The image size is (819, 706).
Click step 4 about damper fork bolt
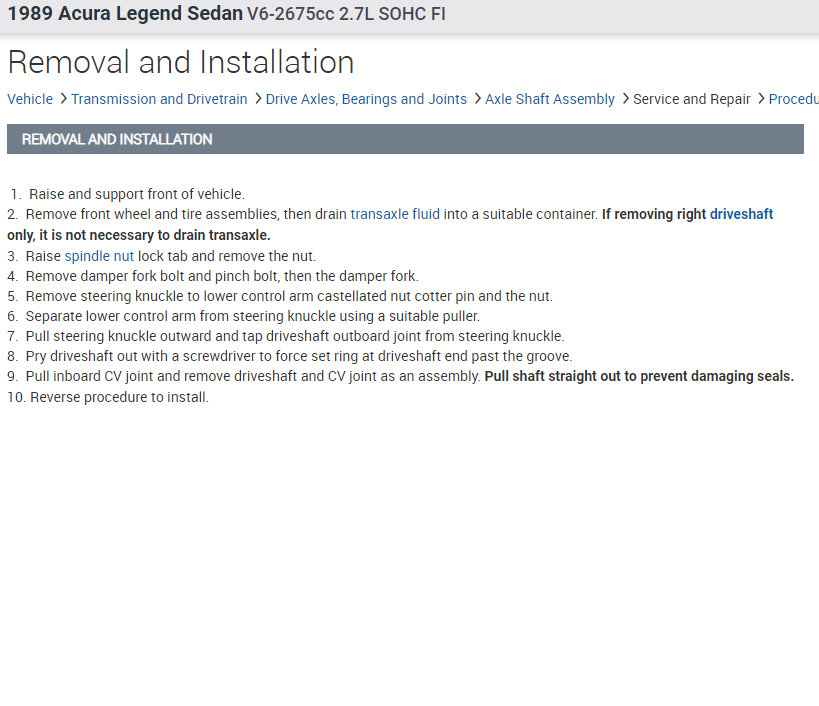pos(213,276)
